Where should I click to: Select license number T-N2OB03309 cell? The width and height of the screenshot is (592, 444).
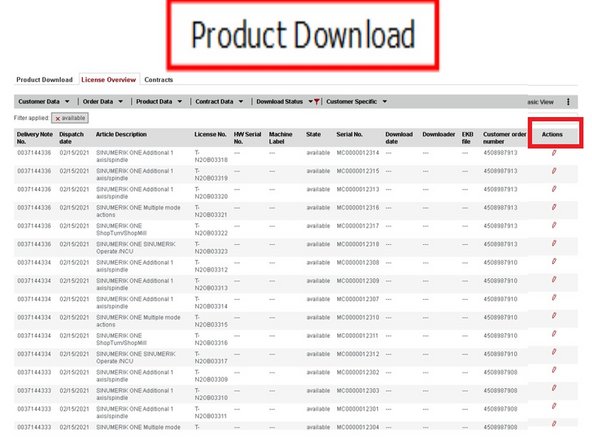(211, 376)
